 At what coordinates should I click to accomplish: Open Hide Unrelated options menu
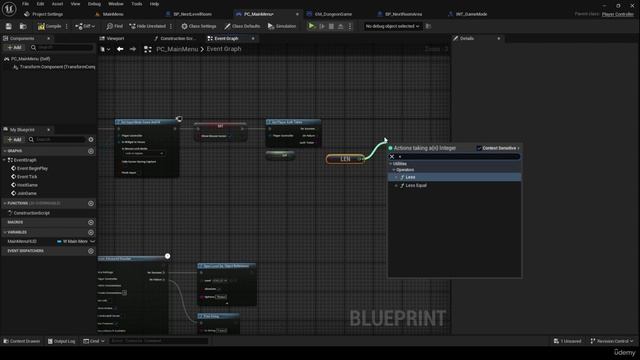[171, 26]
